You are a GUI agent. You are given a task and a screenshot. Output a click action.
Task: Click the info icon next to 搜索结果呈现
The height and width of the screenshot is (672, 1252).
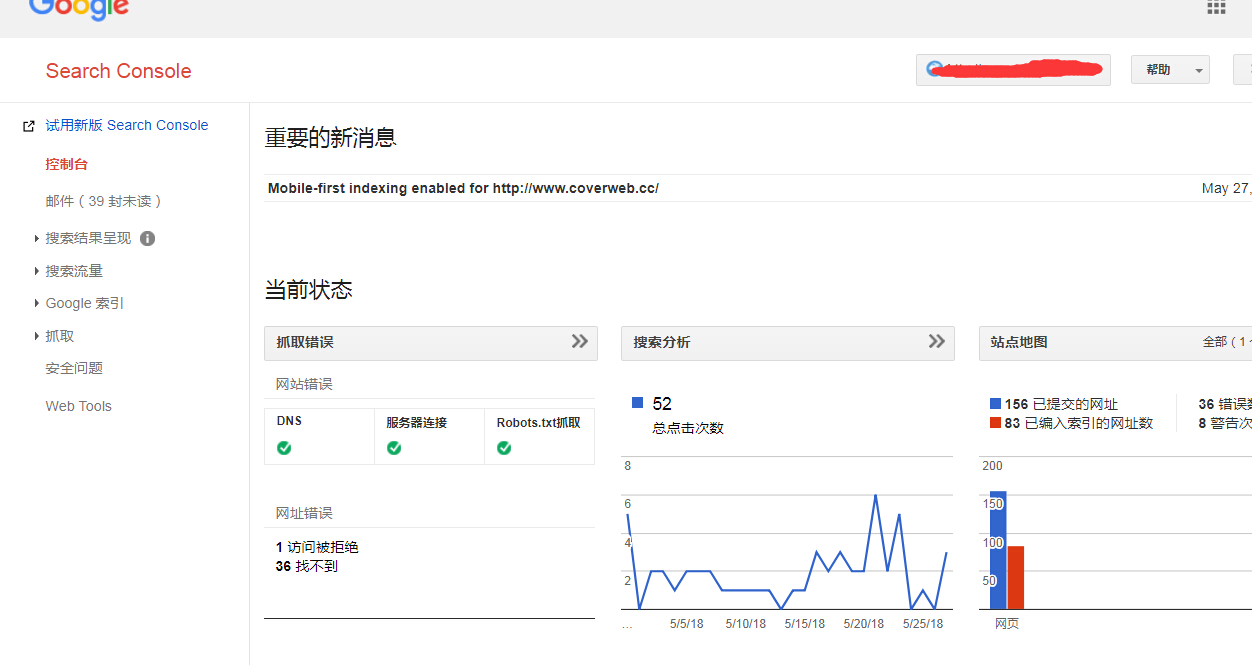coord(147,238)
